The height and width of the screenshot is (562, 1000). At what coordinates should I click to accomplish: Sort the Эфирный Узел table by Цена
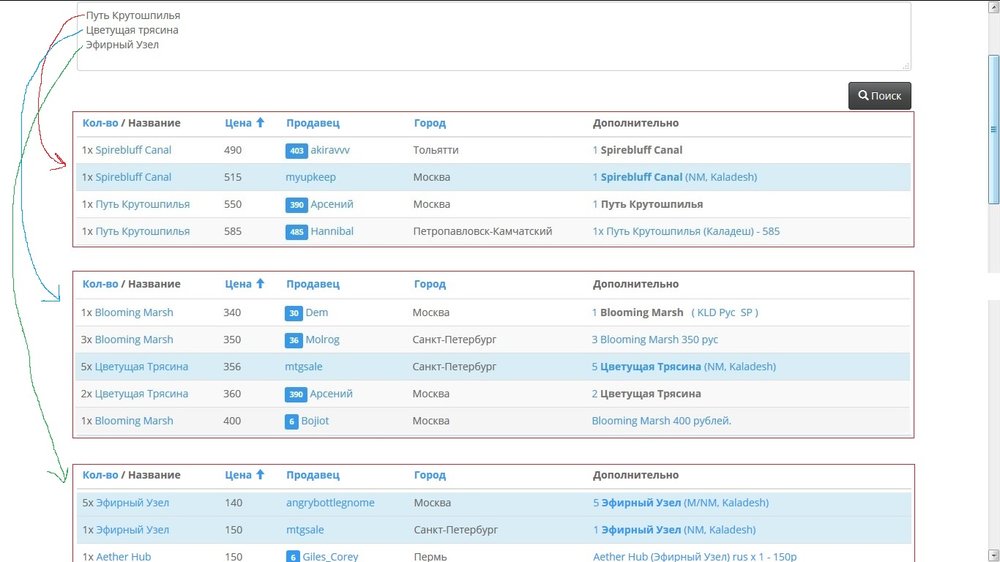(x=238, y=475)
